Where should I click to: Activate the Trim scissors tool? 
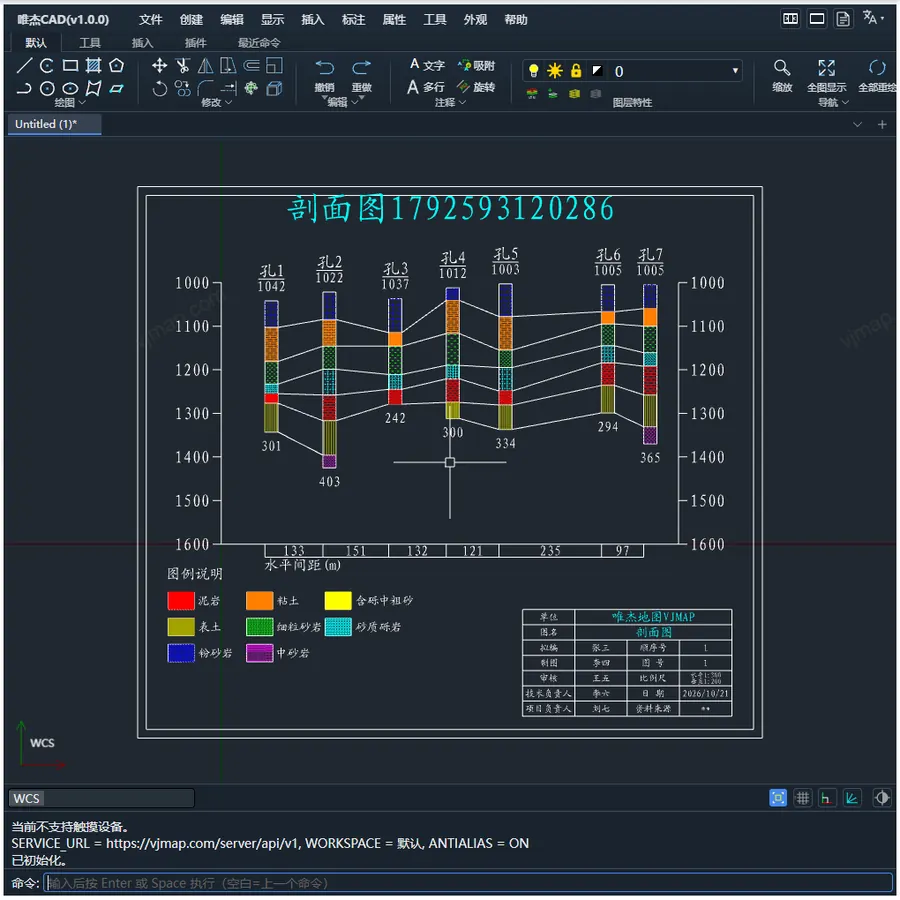point(183,65)
